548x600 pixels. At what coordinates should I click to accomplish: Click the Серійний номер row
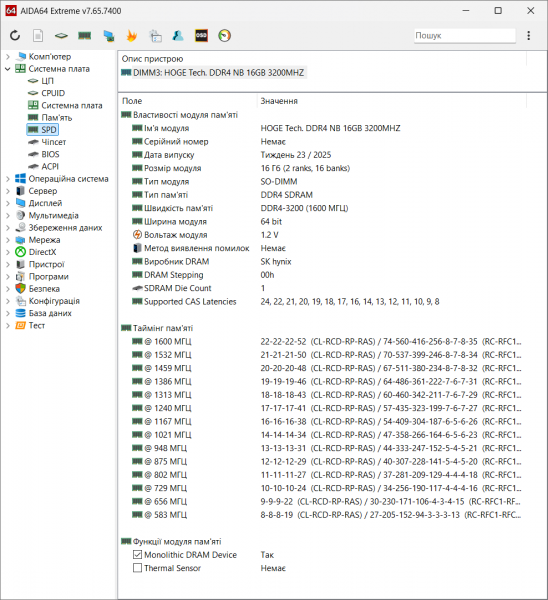tap(321, 142)
